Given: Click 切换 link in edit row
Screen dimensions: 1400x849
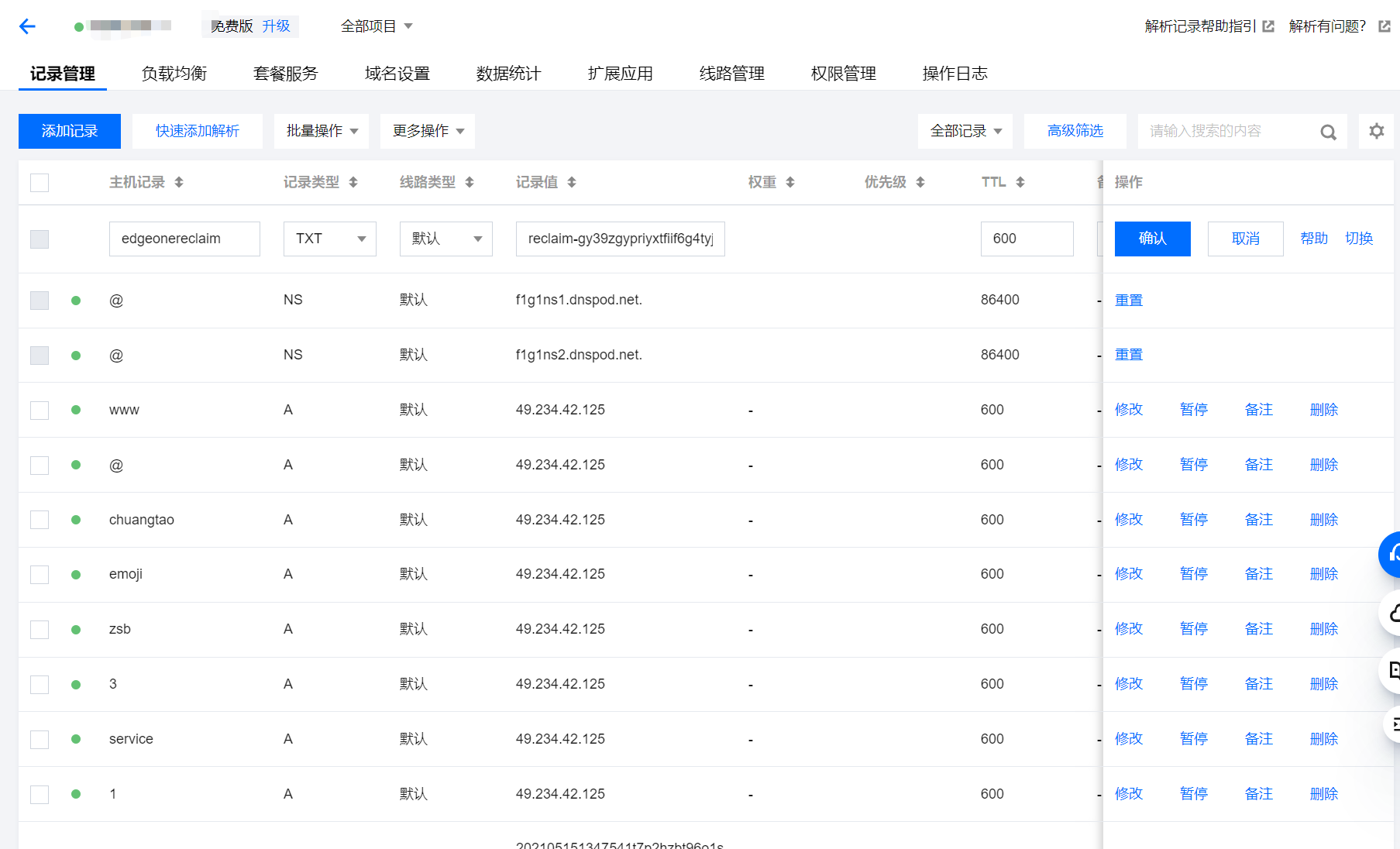Looking at the screenshot, I should (1359, 239).
